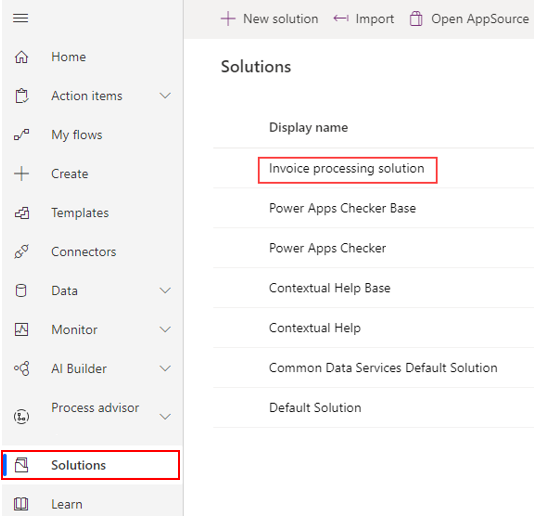Screen dimensions: 534x520
Task: Click the New solution plus icon
Action: point(228,19)
